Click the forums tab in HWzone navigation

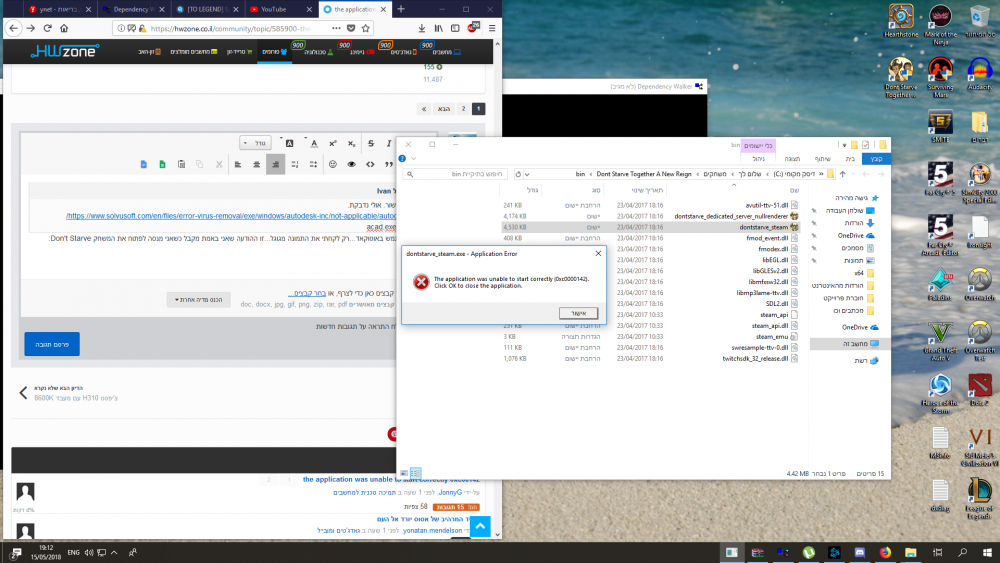275,52
